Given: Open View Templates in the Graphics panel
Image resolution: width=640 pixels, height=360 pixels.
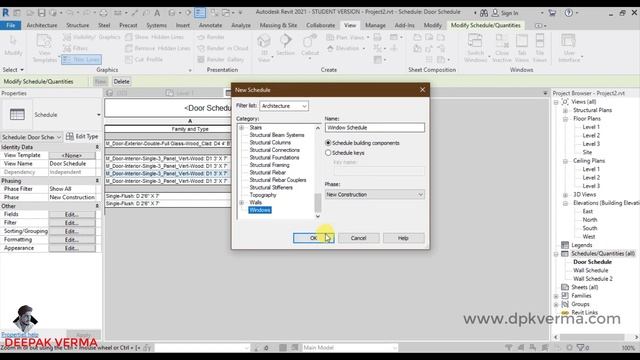Looking at the screenshot, I should pyautogui.click(x=44, y=49).
